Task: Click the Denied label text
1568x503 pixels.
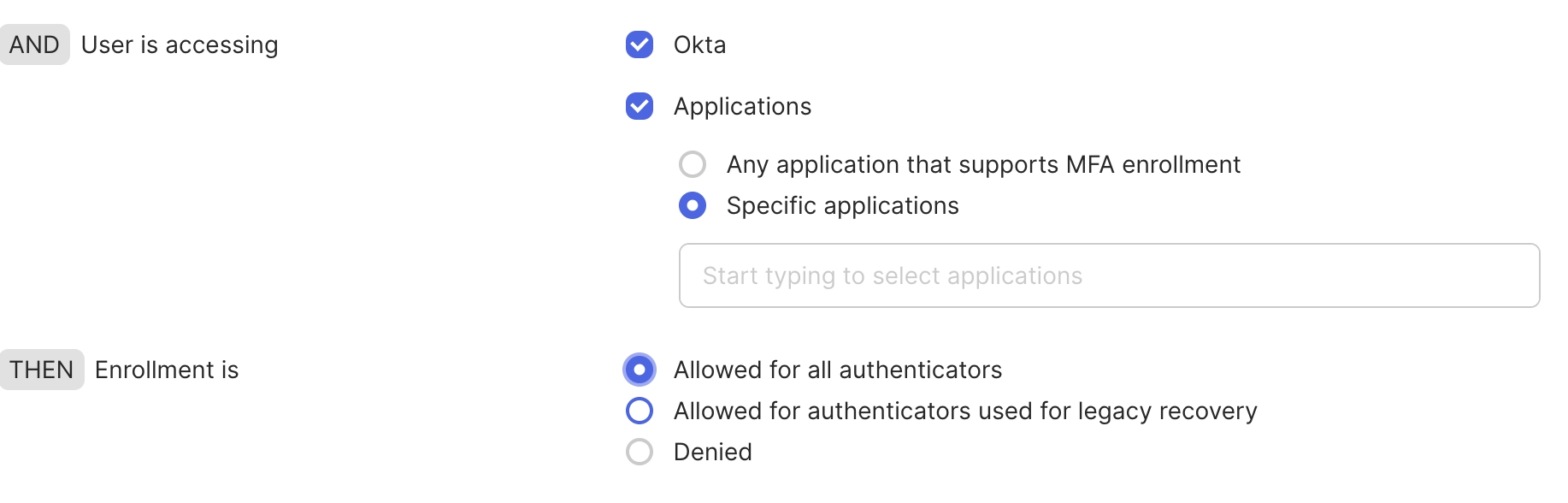Action: click(713, 452)
